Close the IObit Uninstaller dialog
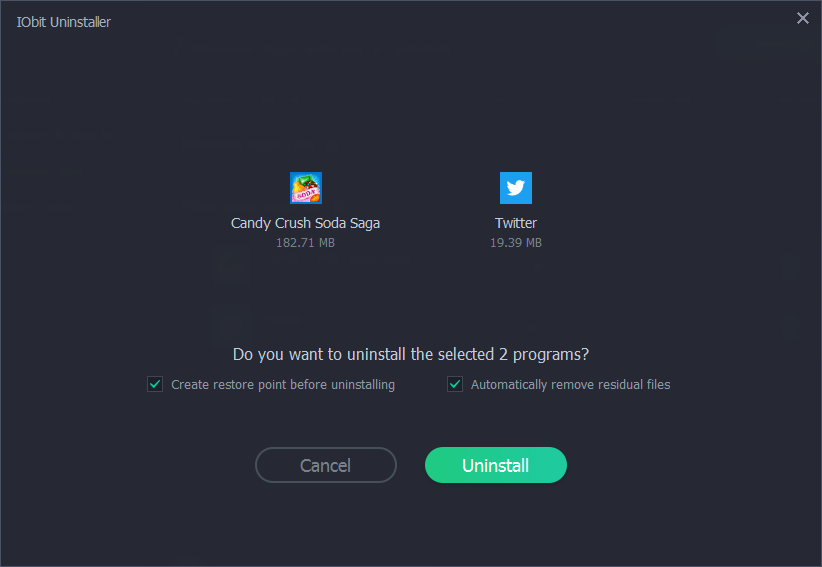Viewport: 822px width, 567px height. click(x=802, y=18)
